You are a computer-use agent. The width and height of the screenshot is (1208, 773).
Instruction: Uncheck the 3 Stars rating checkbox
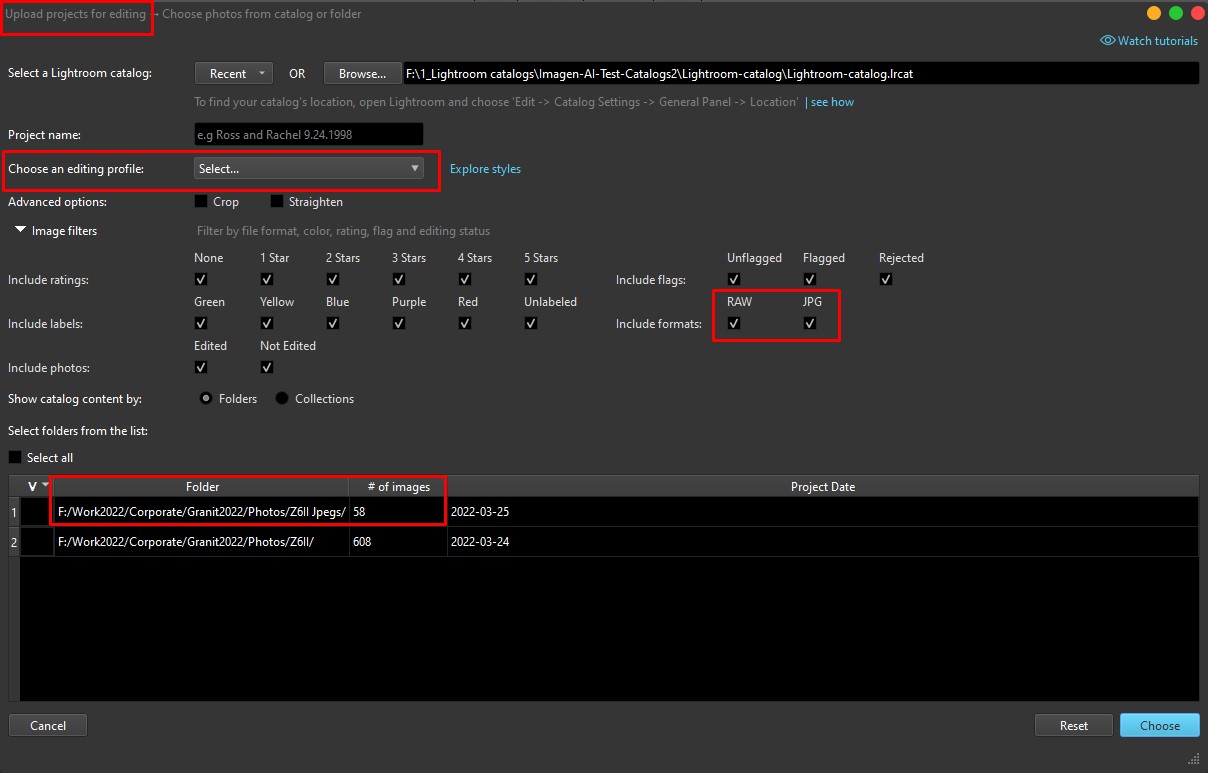tap(399, 280)
